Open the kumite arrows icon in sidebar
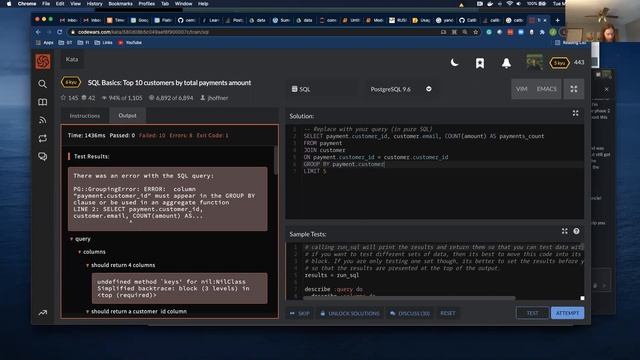 pyautogui.click(x=42, y=138)
